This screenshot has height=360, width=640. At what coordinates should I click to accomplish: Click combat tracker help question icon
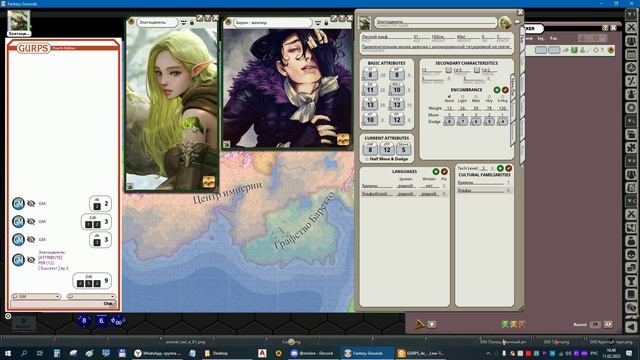(x=605, y=28)
